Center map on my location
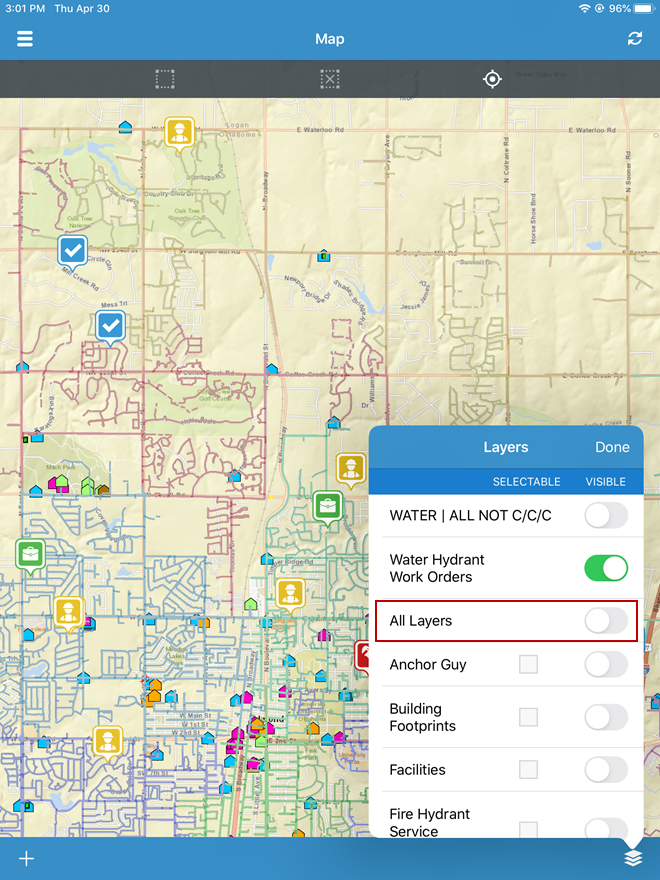Screen dimensions: 660x880 click(x=492, y=79)
